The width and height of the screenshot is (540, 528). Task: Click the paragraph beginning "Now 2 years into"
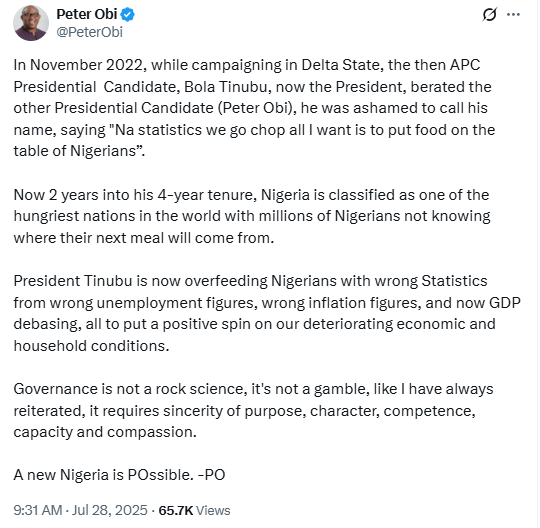coord(252,216)
